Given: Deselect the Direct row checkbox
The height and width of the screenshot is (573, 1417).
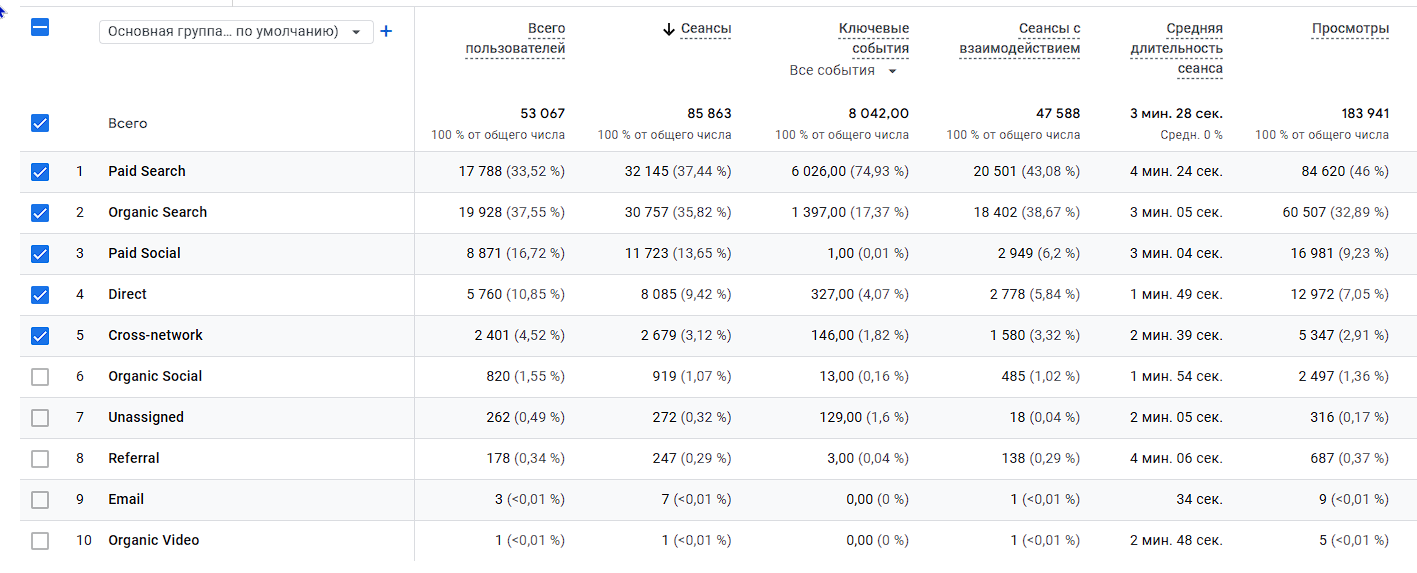Looking at the screenshot, I should pos(40,295).
